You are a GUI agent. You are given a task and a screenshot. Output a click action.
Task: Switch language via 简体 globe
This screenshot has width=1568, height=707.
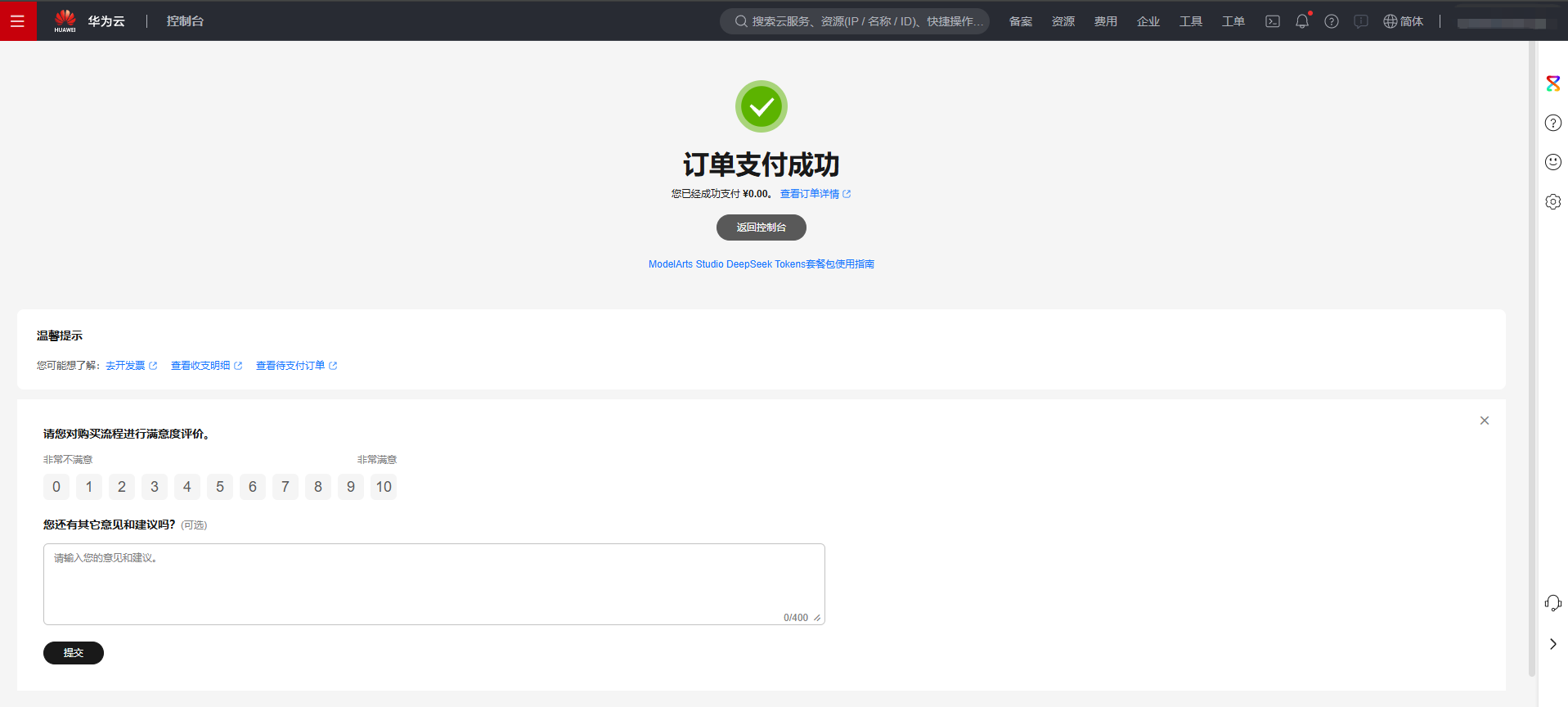(x=1403, y=21)
